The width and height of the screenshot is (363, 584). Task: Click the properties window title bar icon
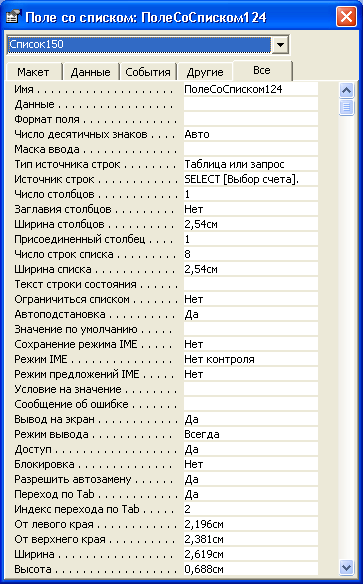pyautogui.click(x=13, y=17)
